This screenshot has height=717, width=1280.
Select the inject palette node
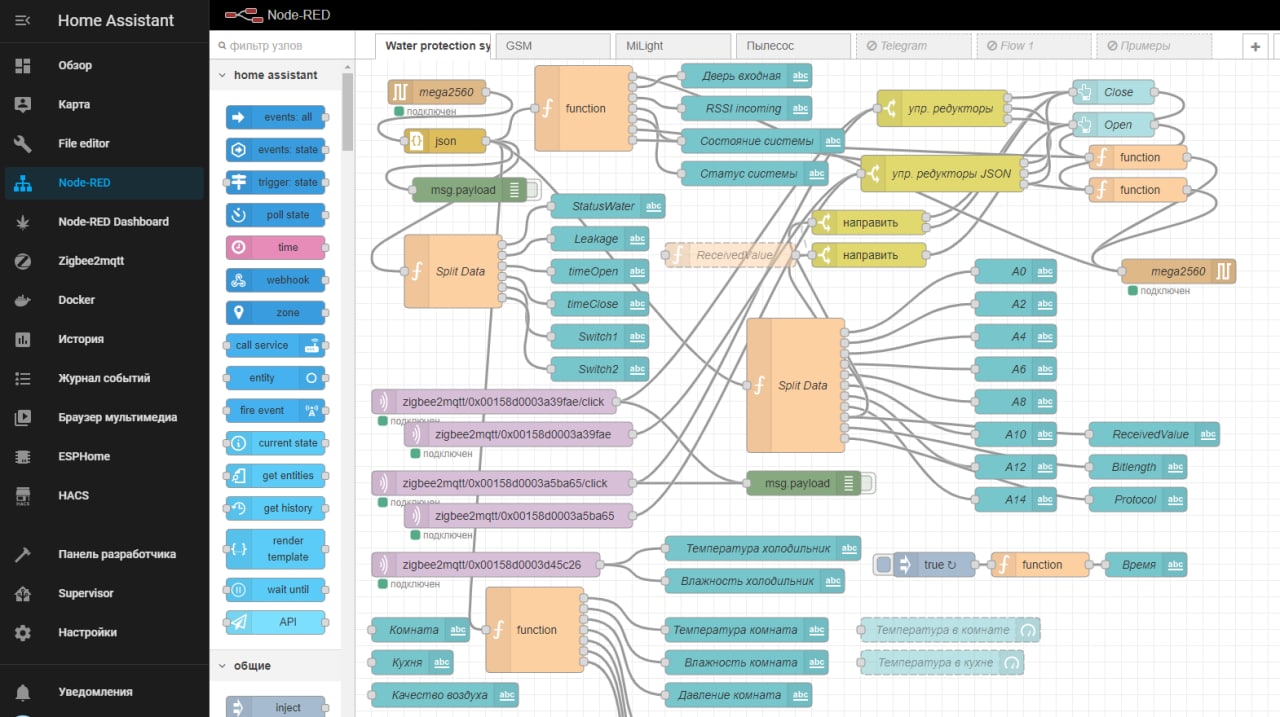[x=275, y=707]
